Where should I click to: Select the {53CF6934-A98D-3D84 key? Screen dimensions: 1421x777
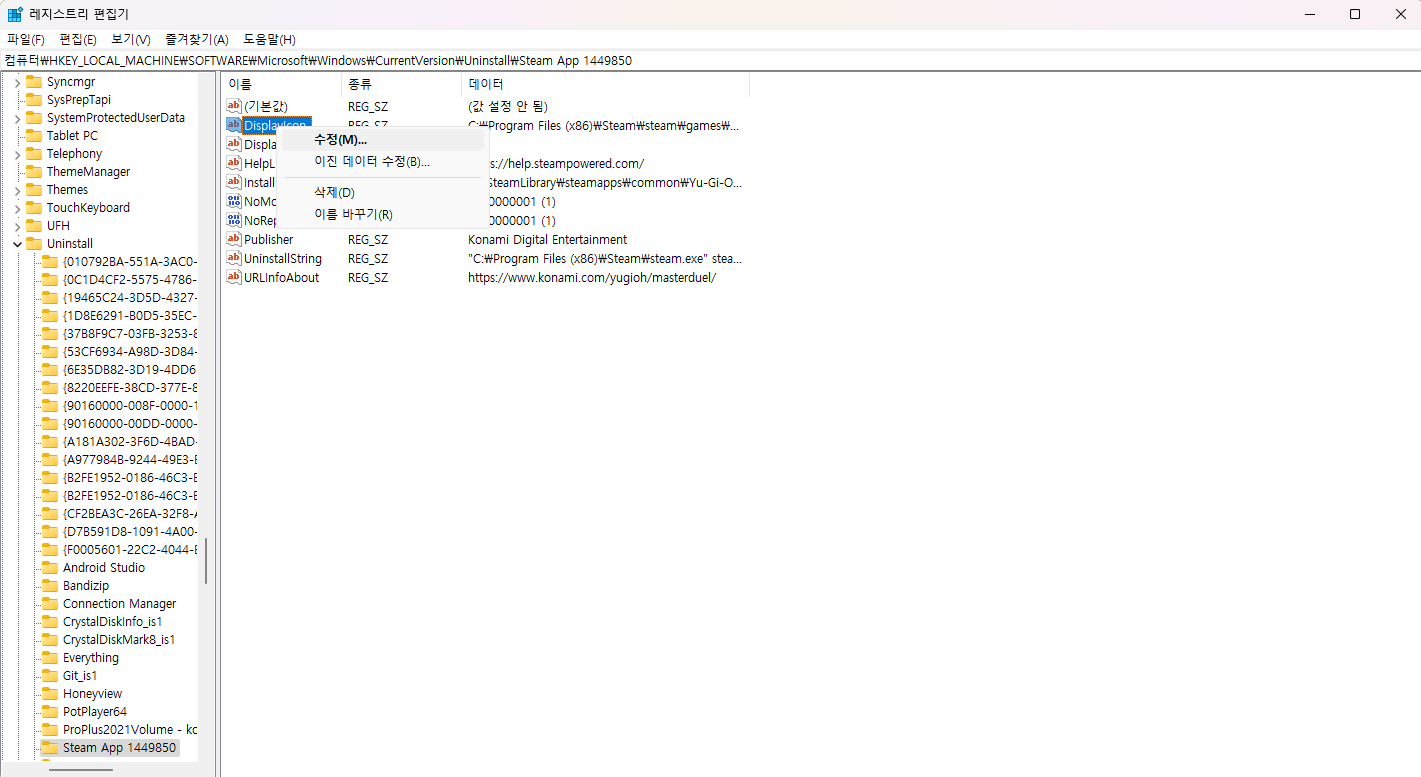(x=129, y=351)
